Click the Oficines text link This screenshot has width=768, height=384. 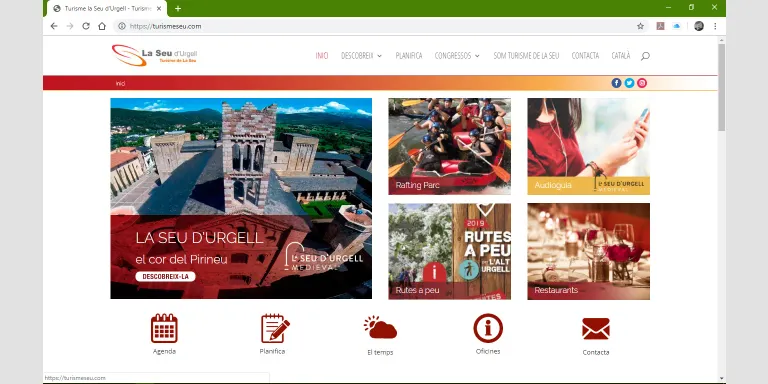[x=488, y=351]
